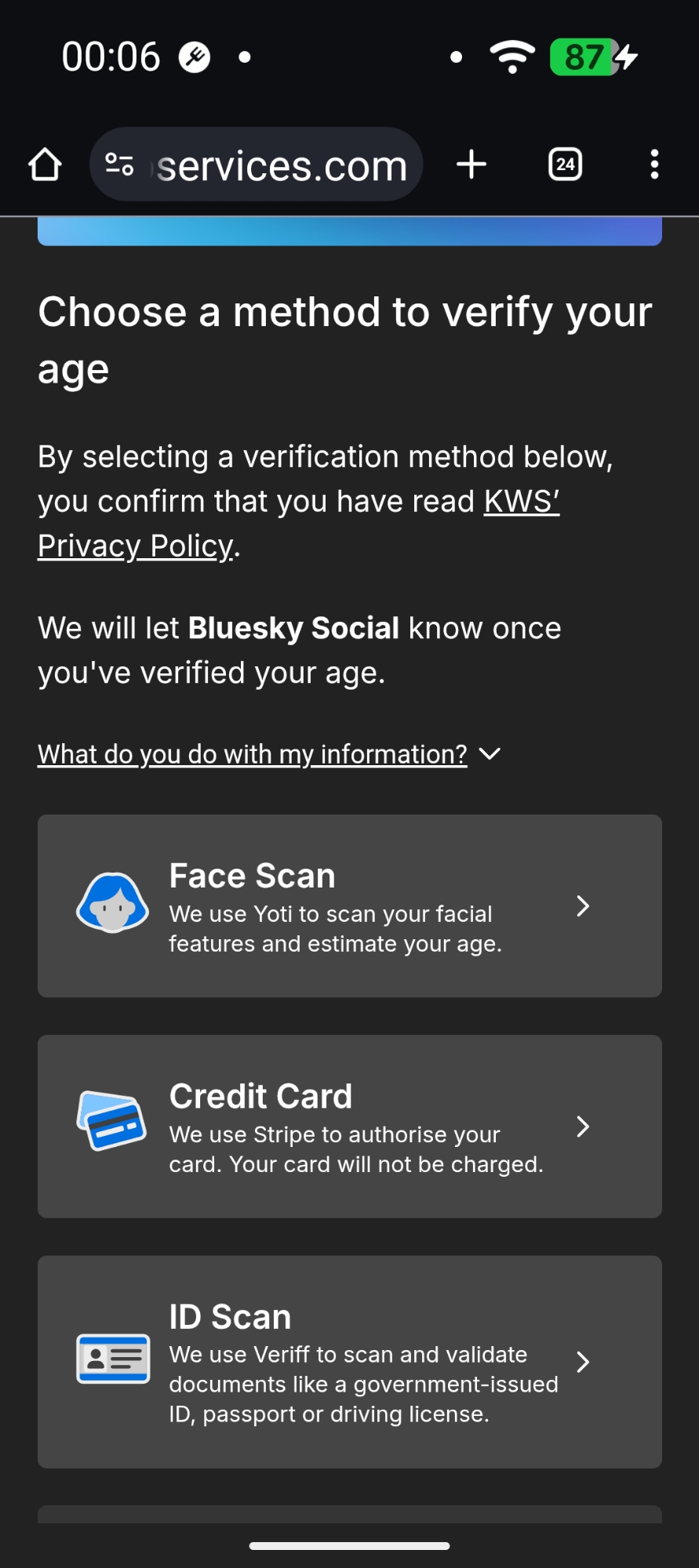Tap the address bar URL text
This screenshot has height=1568, width=699.
[x=282, y=166]
